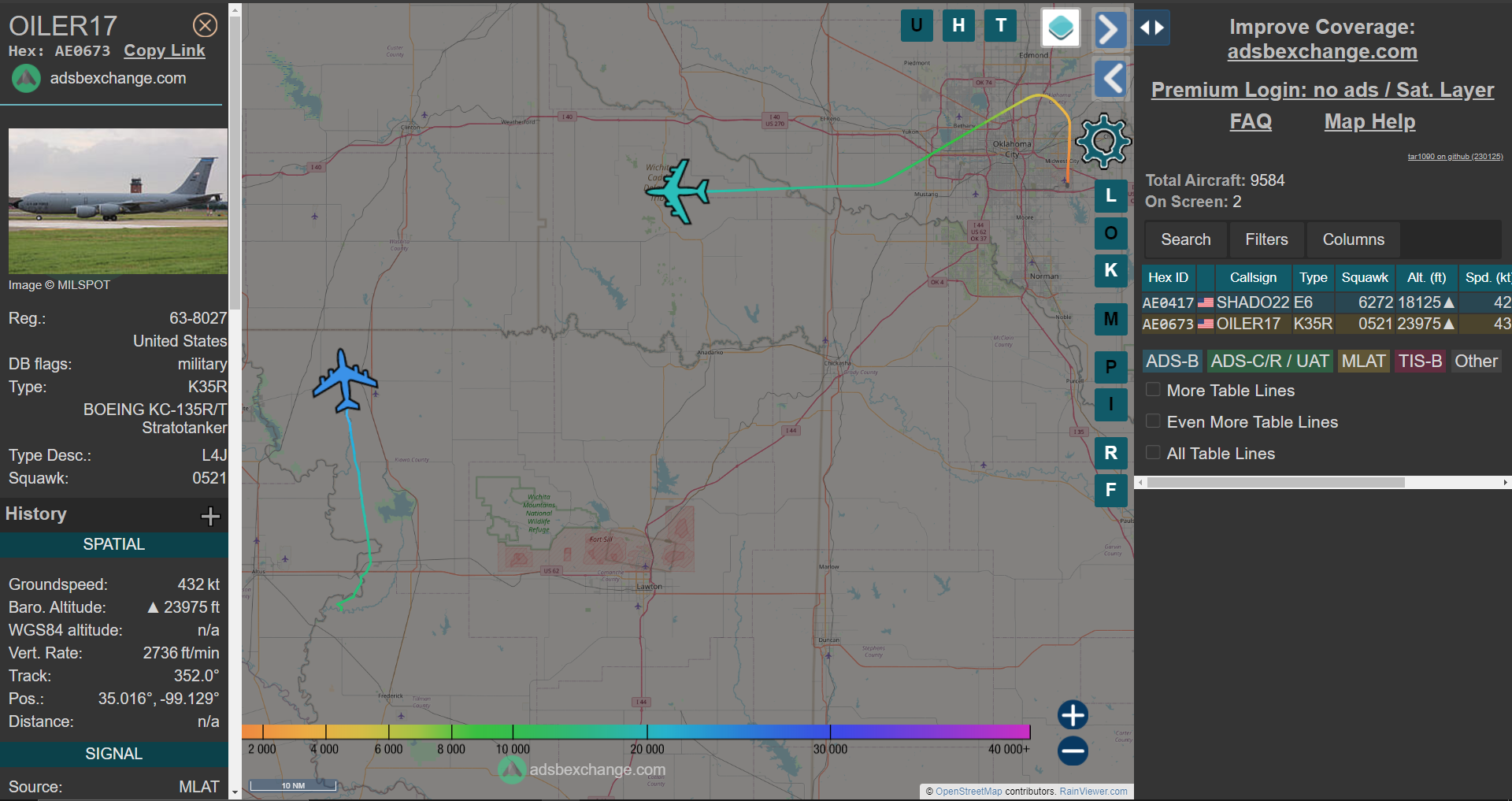Click the I map button

click(1111, 404)
